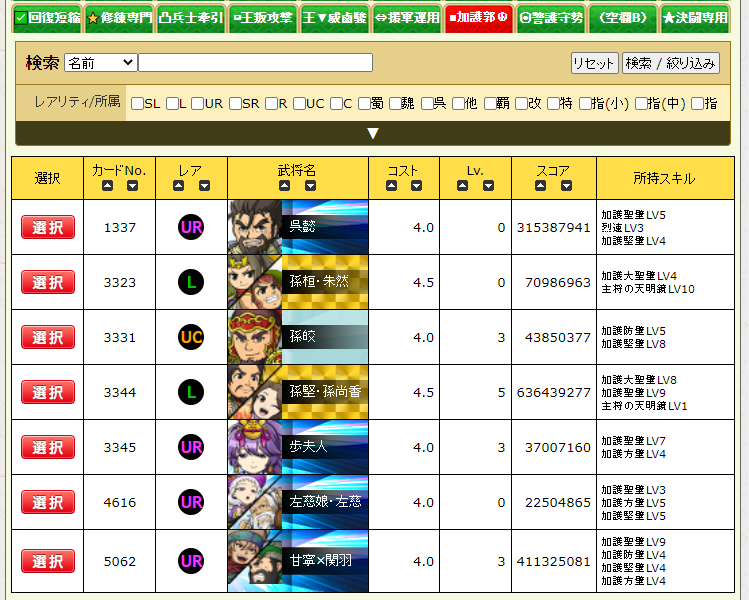Screen dimensions: 749x600
Task: Sort コスト column descending arrow
Action: (417, 185)
